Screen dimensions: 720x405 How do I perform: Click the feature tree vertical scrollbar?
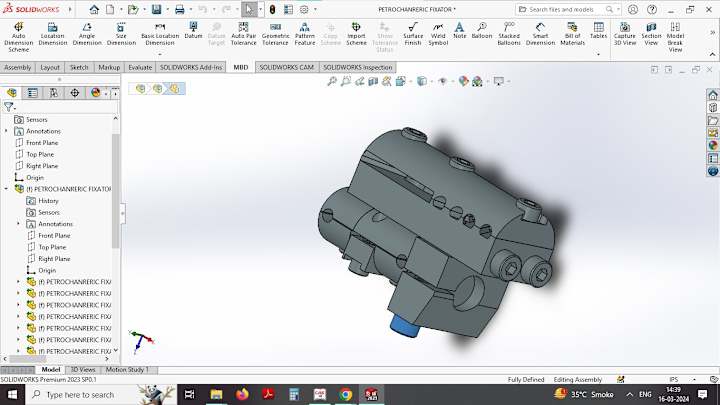tap(116, 191)
